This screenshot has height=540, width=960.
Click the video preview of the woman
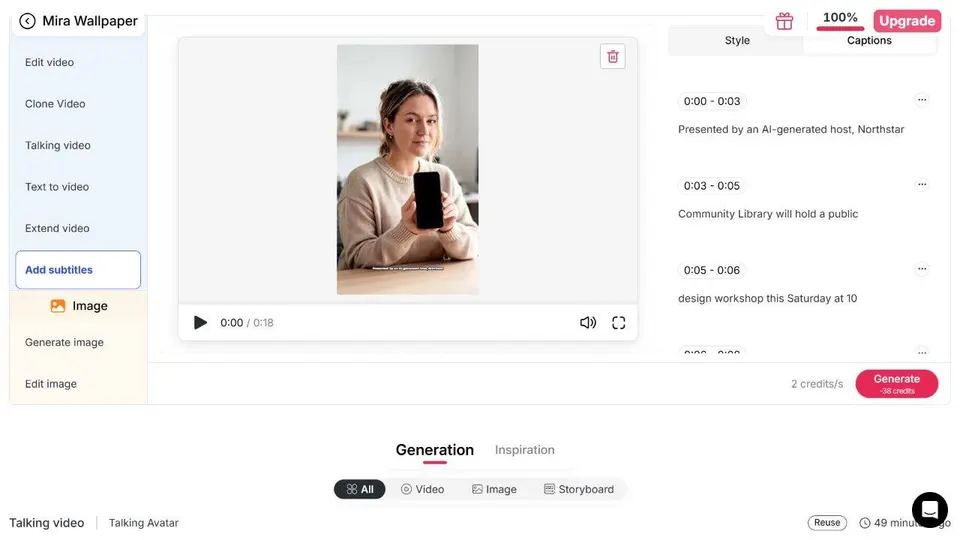[407, 170]
